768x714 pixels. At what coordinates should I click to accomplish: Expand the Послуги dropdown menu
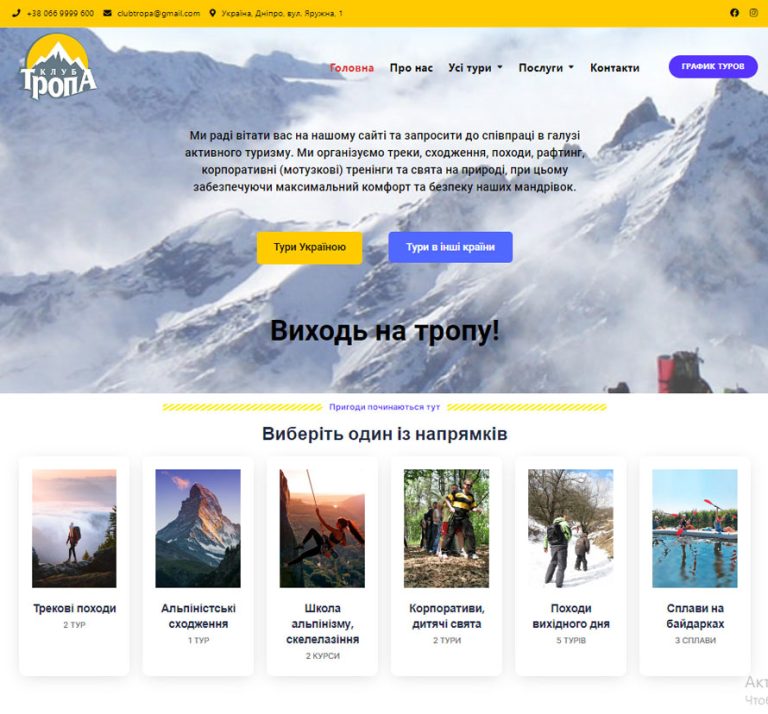pyautogui.click(x=546, y=68)
